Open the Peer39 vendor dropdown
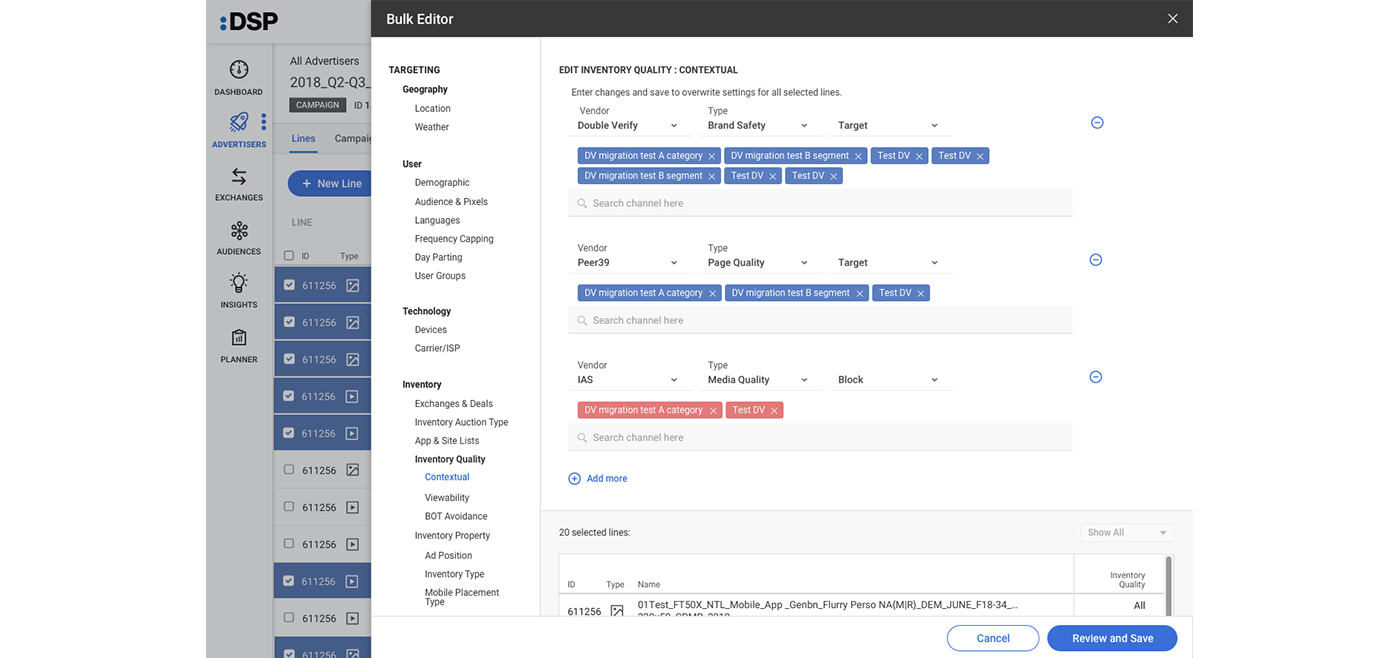The height and width of the screenshot is (658, 1400). 629,263
